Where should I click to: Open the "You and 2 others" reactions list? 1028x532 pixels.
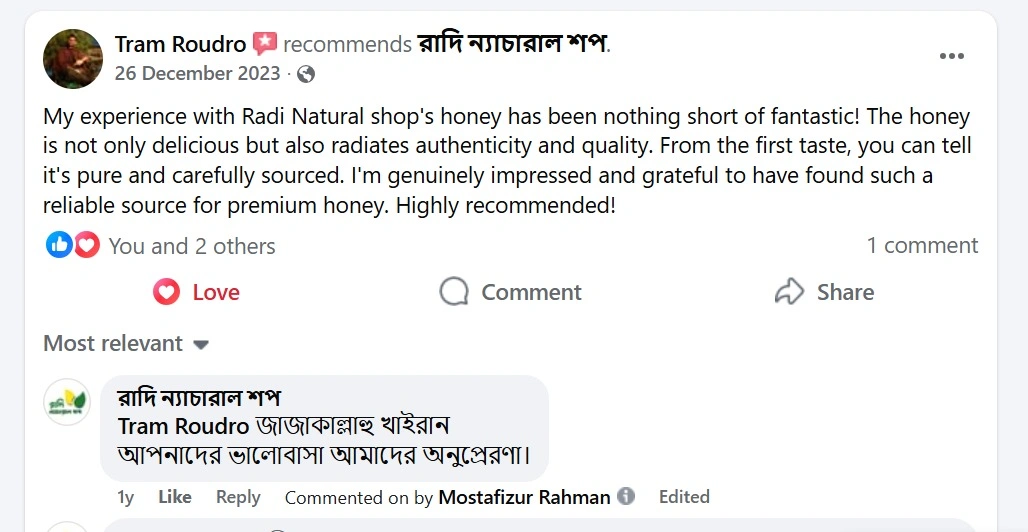191,246
